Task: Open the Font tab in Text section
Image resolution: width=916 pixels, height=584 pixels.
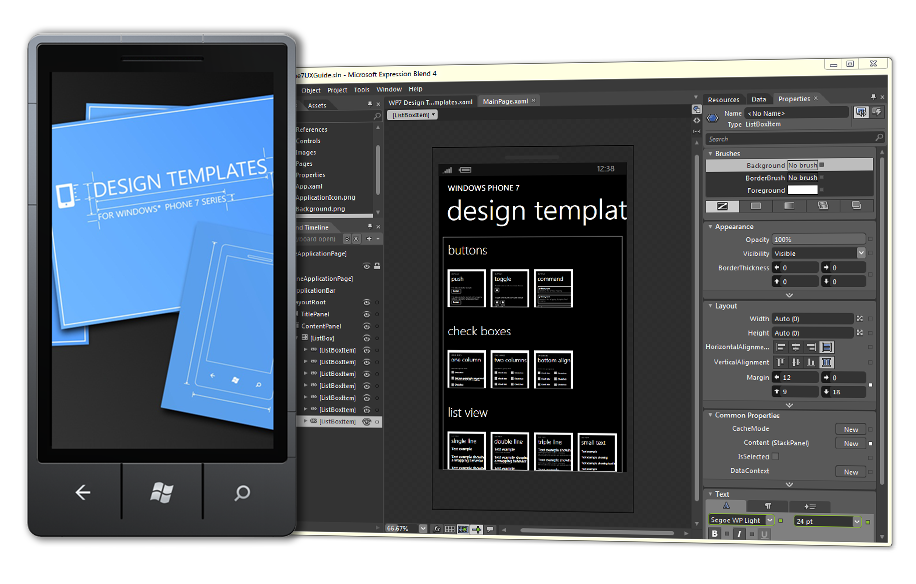Action: tap(726, 506)
